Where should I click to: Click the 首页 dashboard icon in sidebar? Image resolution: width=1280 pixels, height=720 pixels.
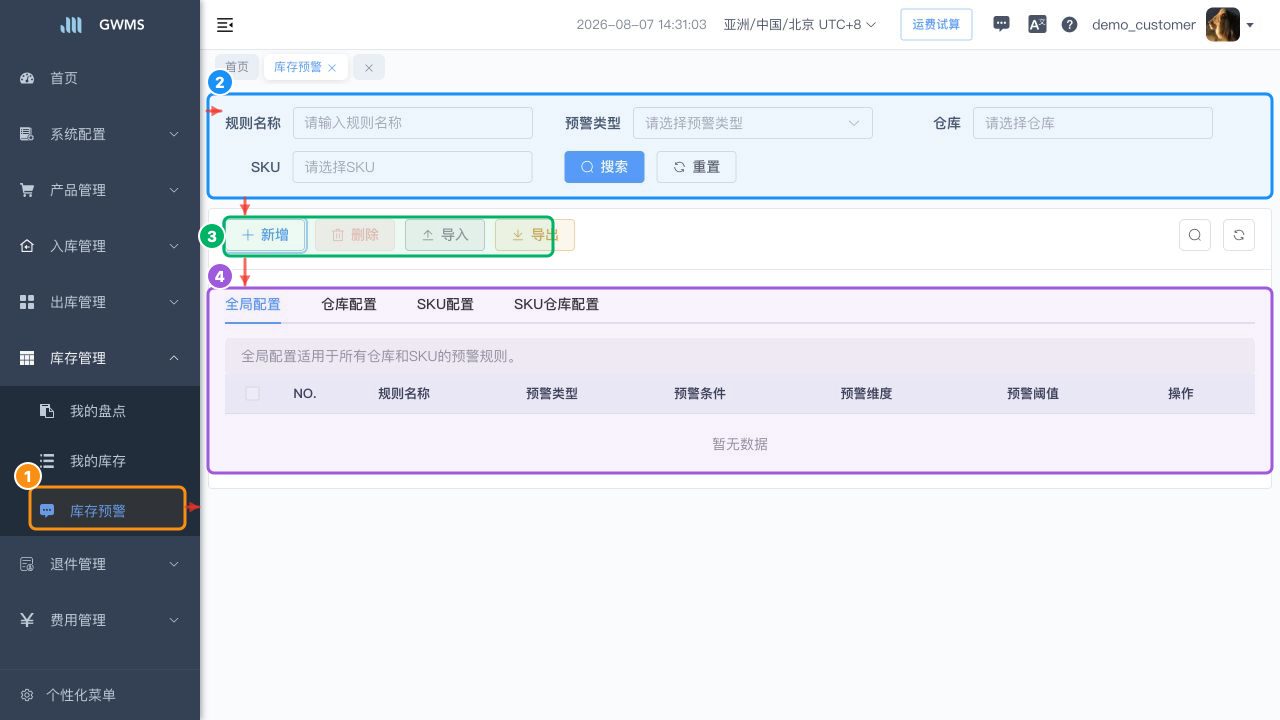[27, 78]
